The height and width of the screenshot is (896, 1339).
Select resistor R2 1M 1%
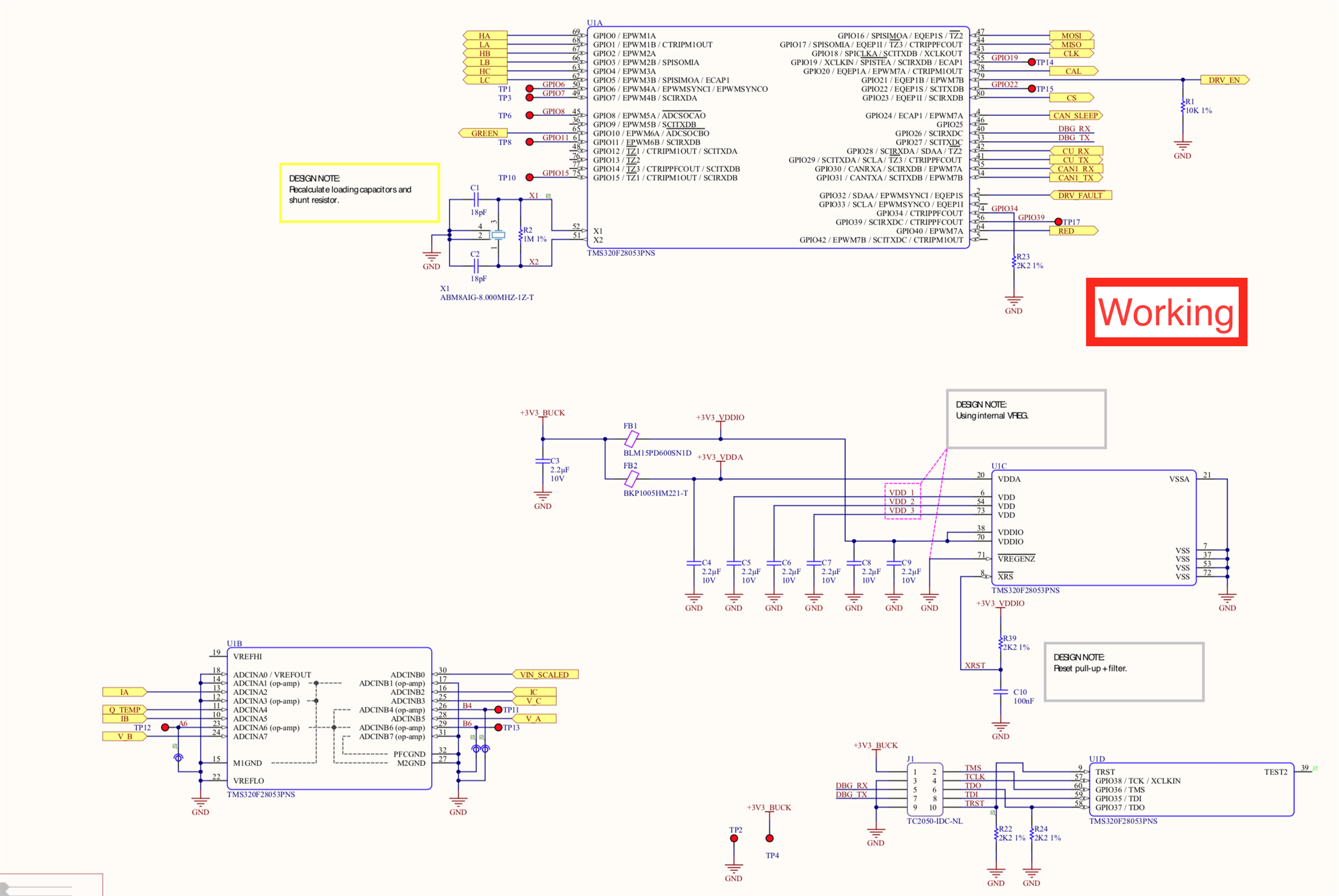pos(521,234)
